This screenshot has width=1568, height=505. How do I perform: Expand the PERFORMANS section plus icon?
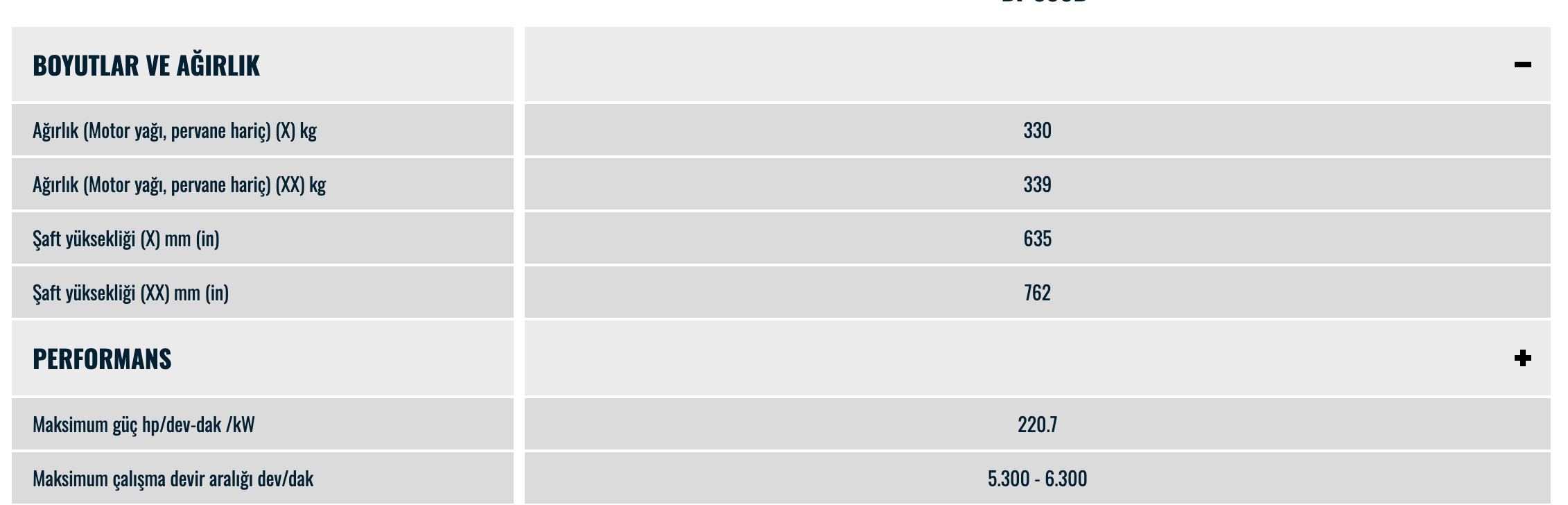[1522, 358]
